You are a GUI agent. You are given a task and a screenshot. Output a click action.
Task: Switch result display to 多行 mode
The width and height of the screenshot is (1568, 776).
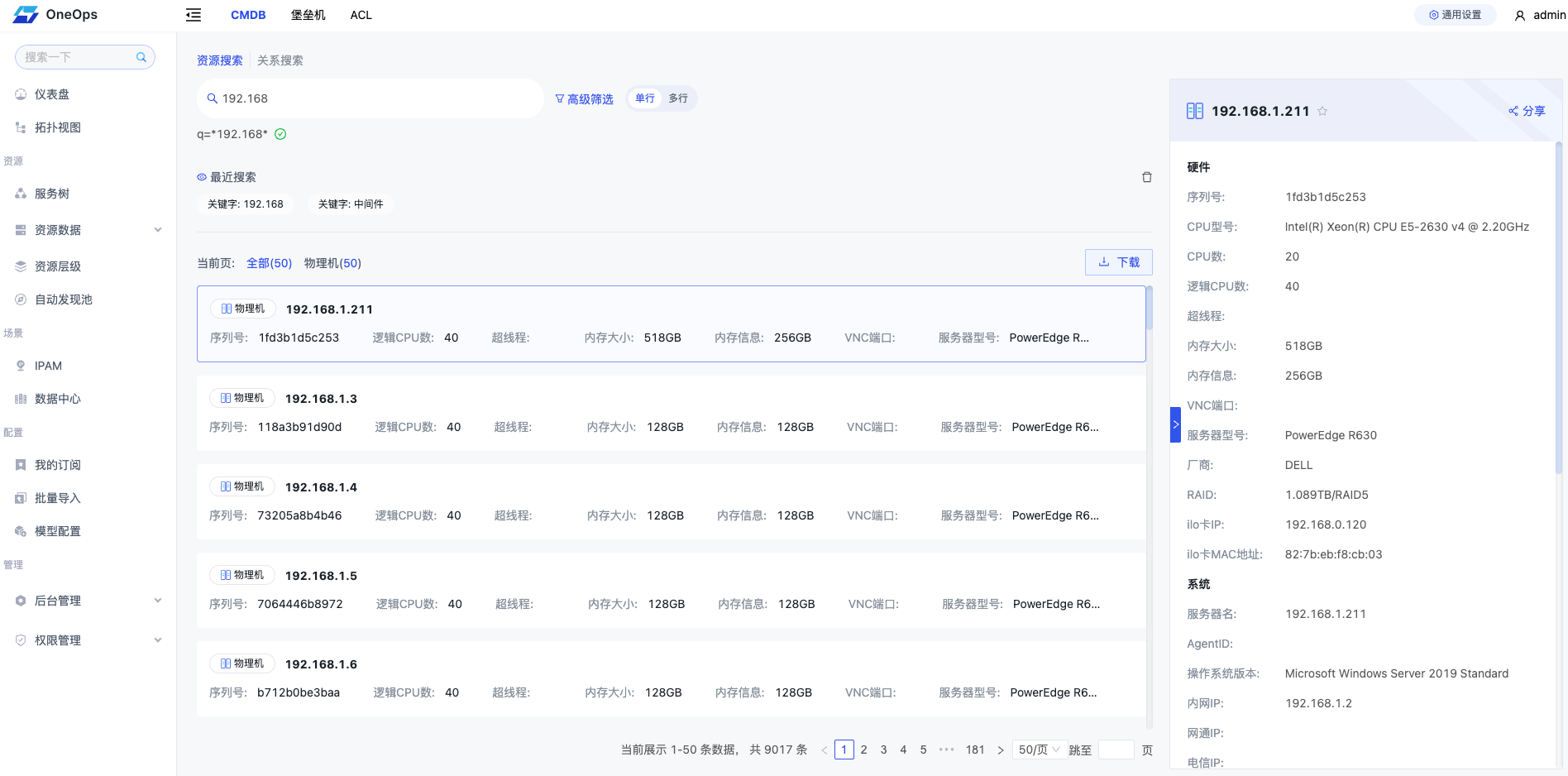click(x=678, y=98)
